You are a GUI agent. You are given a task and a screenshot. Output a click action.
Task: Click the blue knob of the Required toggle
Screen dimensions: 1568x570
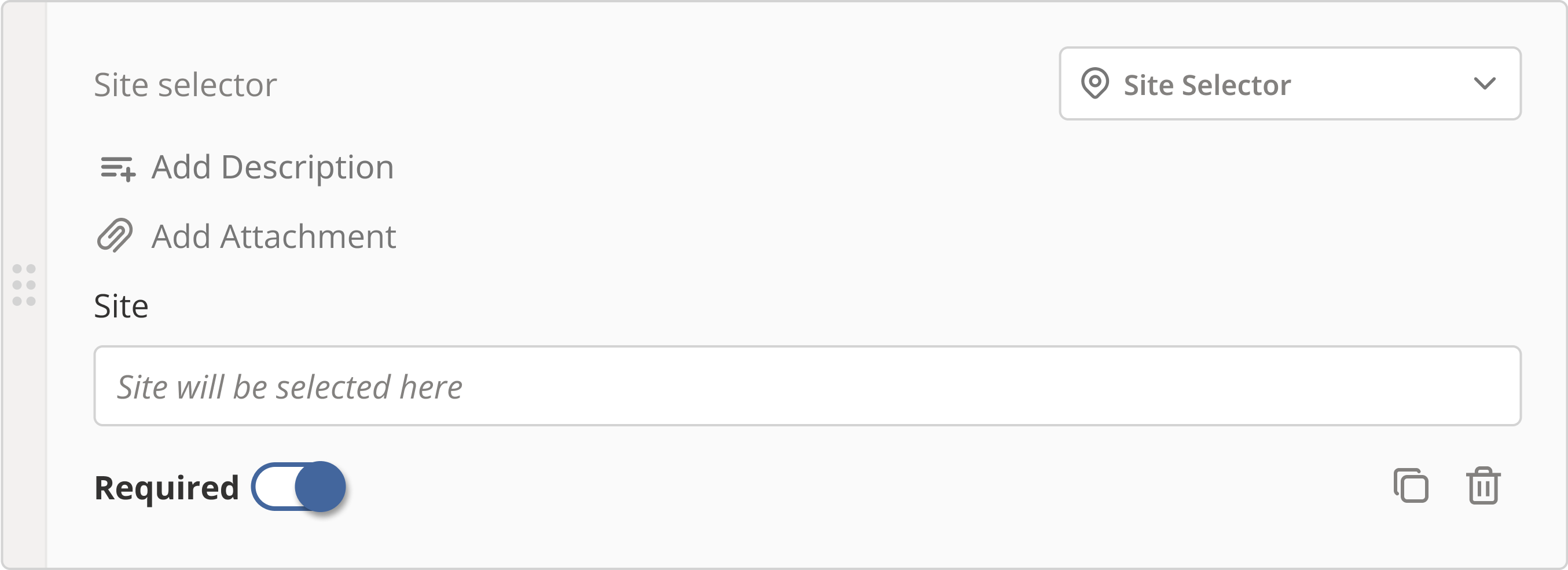[x=320, y=487]
